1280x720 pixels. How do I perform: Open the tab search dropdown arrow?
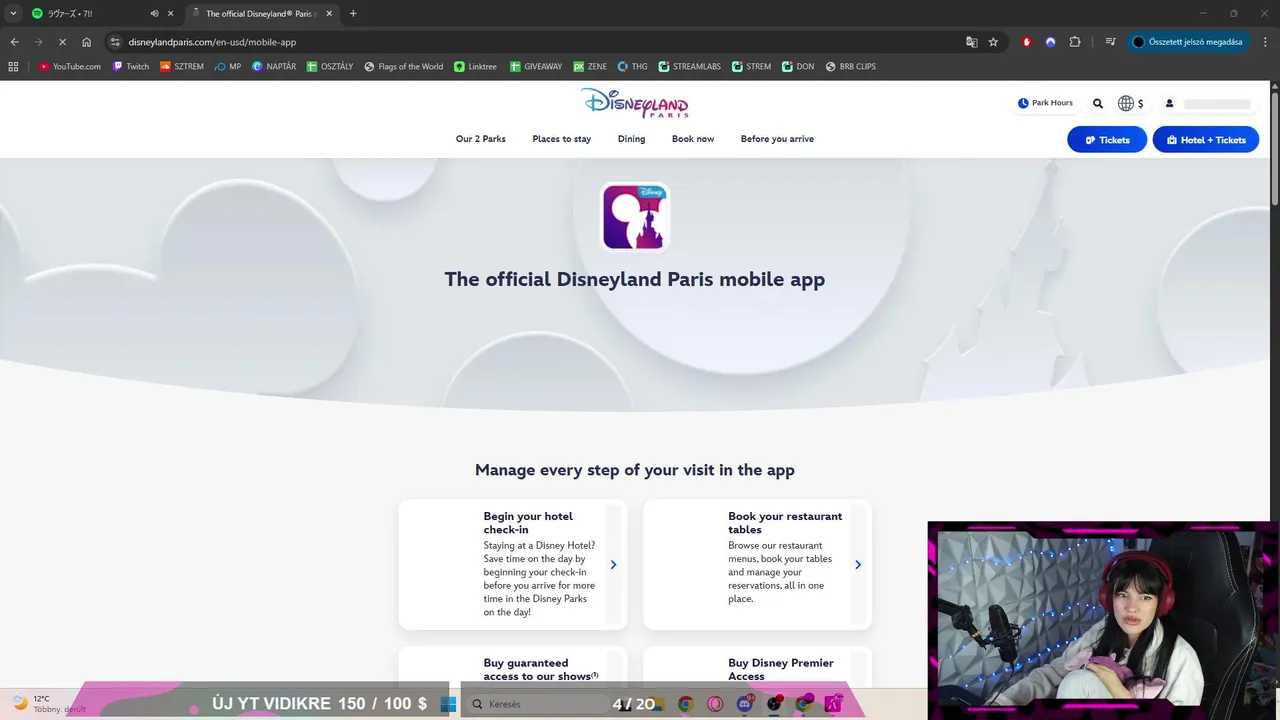(13, 13)
